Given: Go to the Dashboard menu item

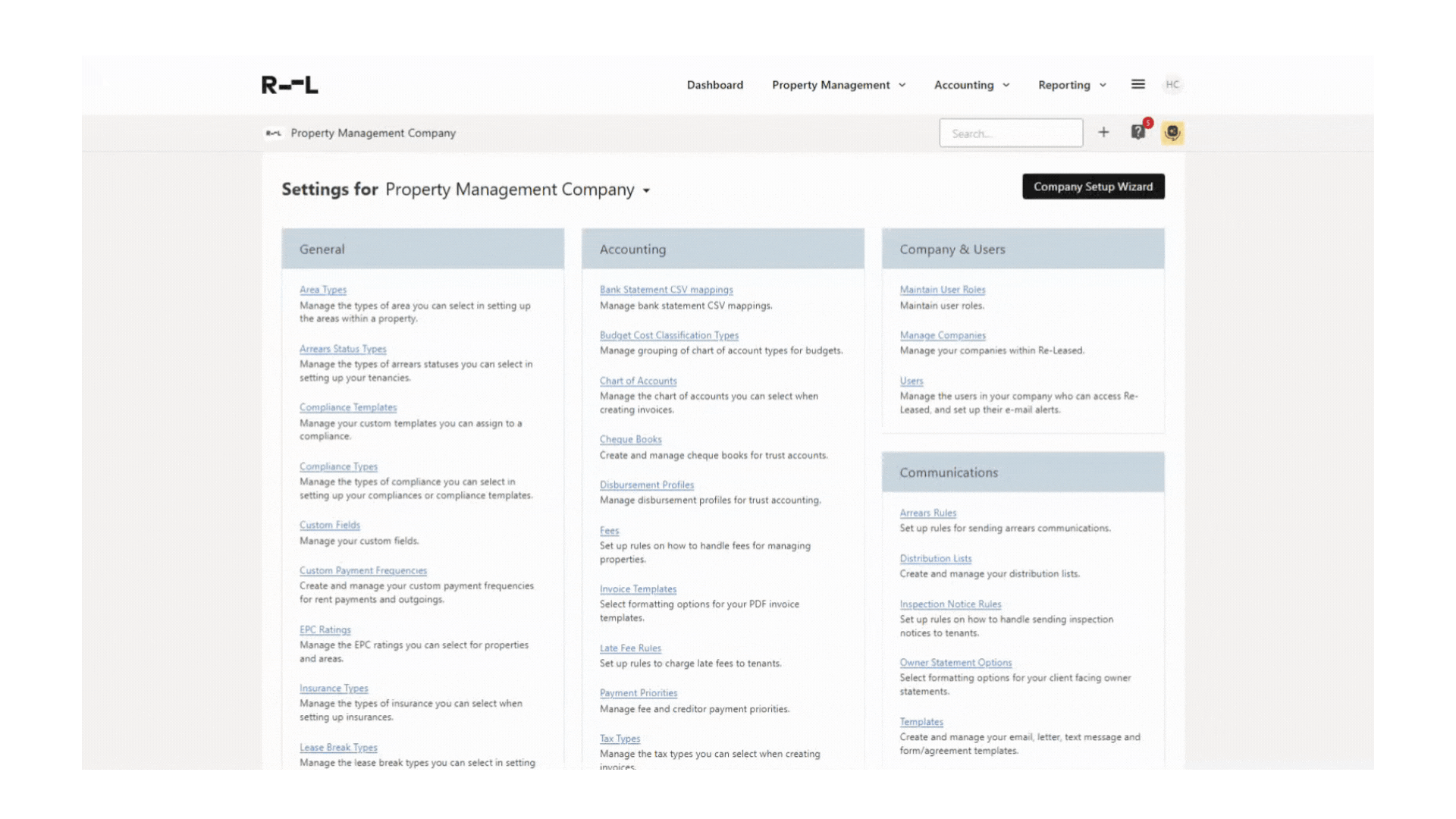Looking at the screenshot, I should tap(714, 85).
